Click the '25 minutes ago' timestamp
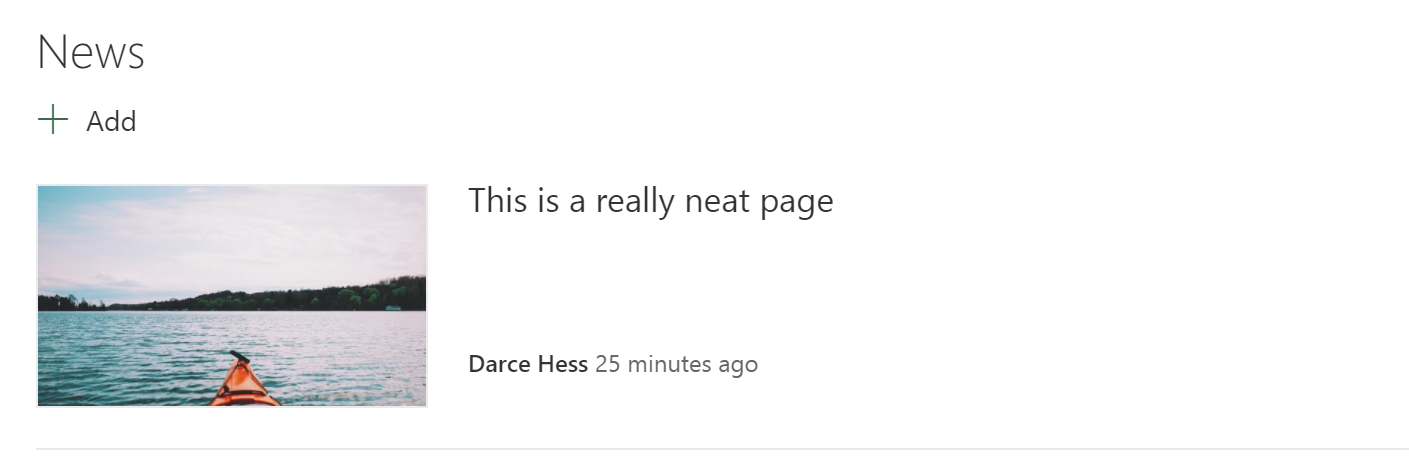The width and height of the screenshot is (1409, 463). pos(676,364)
